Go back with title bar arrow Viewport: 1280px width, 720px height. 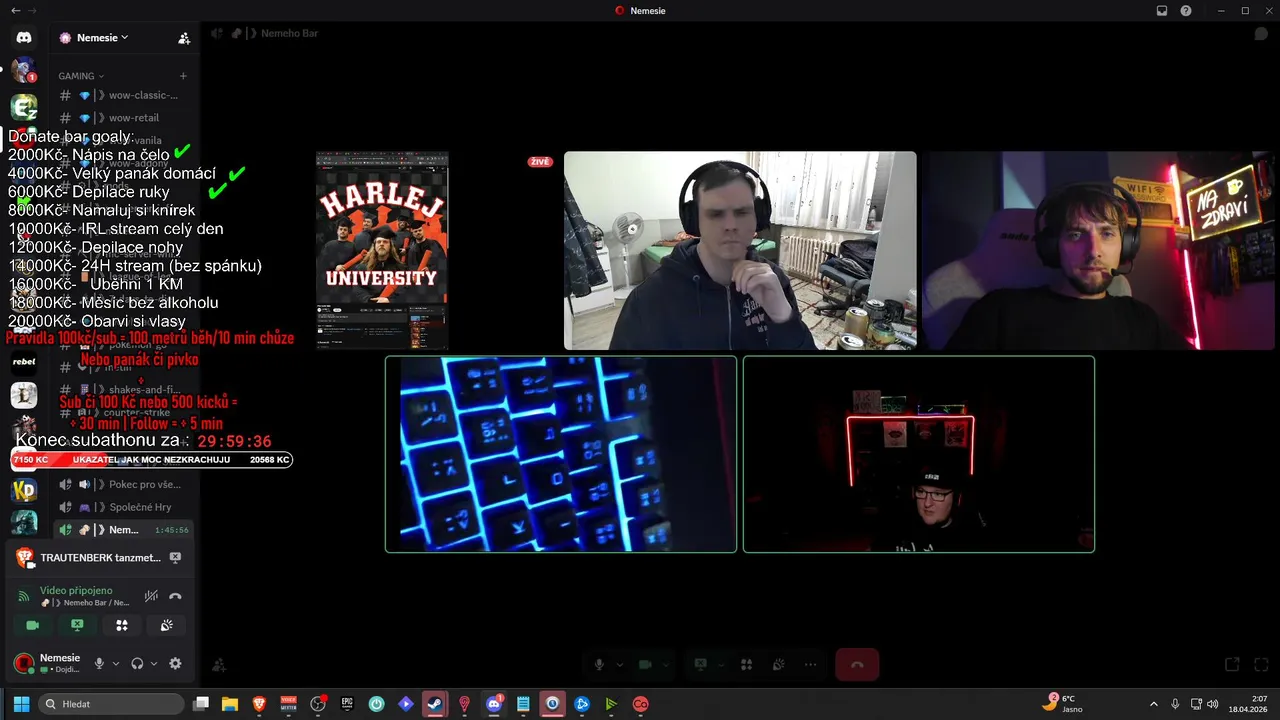click(x=15, y=11)
